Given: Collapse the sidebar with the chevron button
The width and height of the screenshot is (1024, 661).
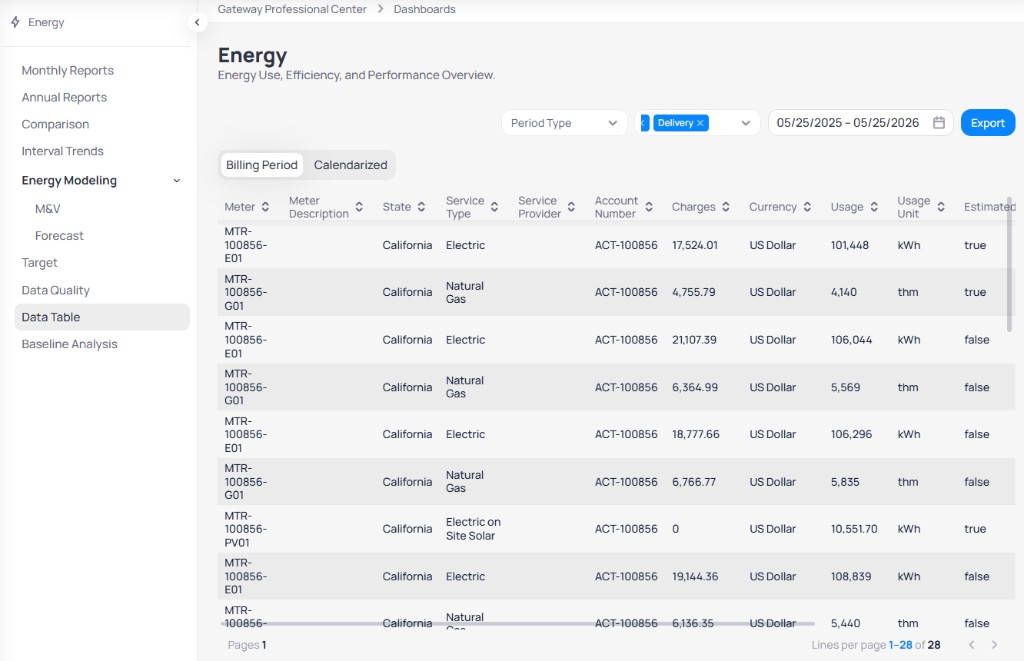Looking at the screenshot, I should point(197,22).
